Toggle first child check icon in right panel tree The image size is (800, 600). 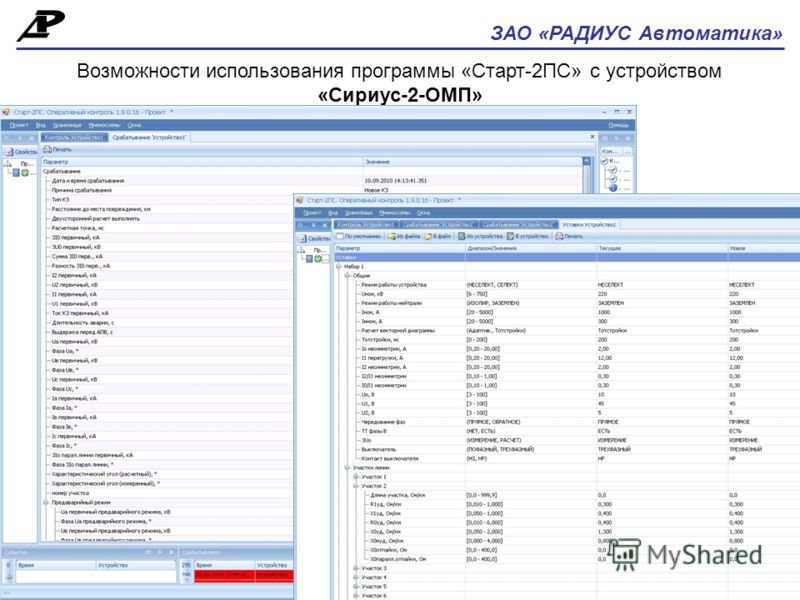[x=613, y=170]
